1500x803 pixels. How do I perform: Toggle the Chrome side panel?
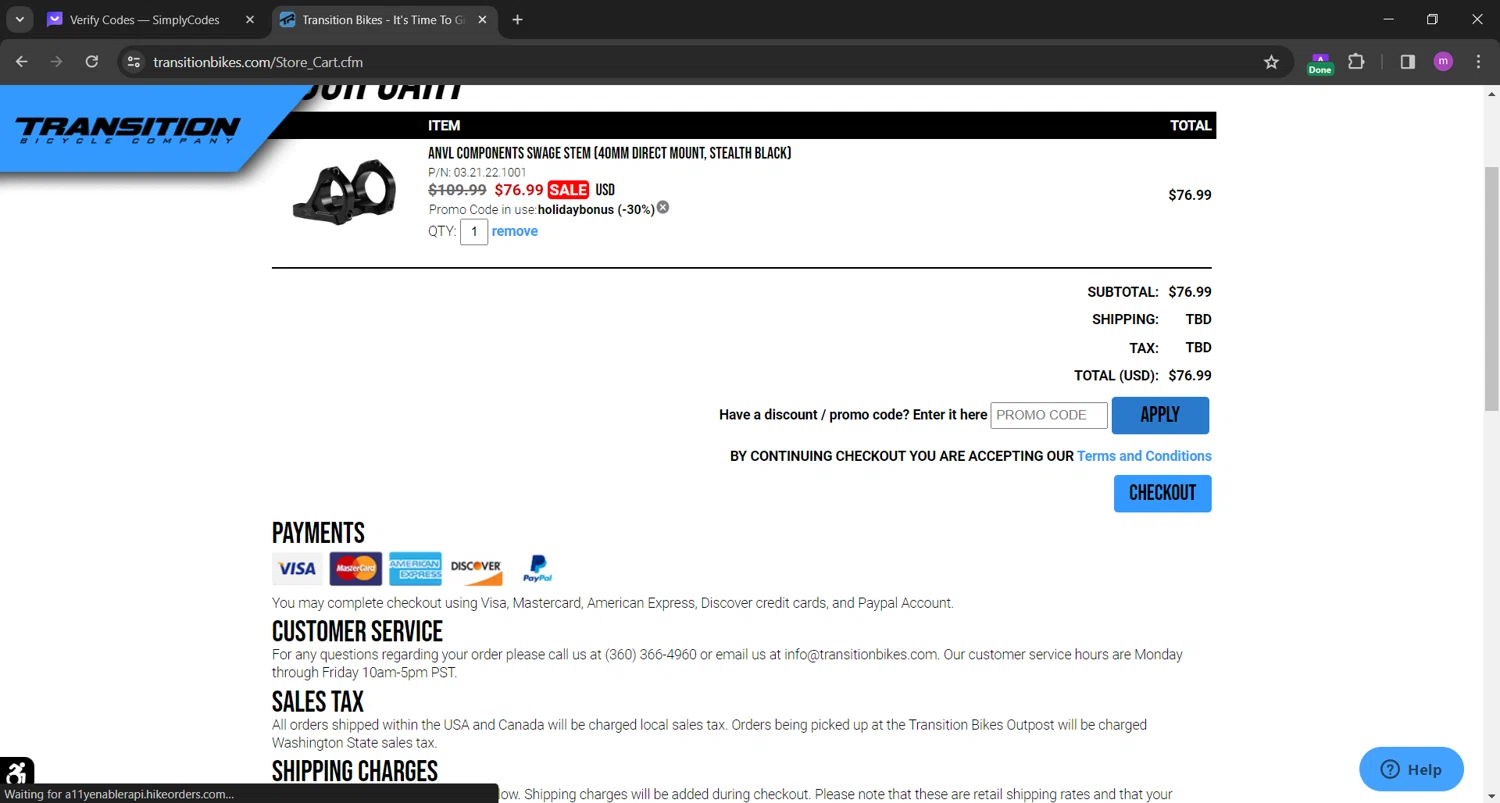tap(1408, 62)
